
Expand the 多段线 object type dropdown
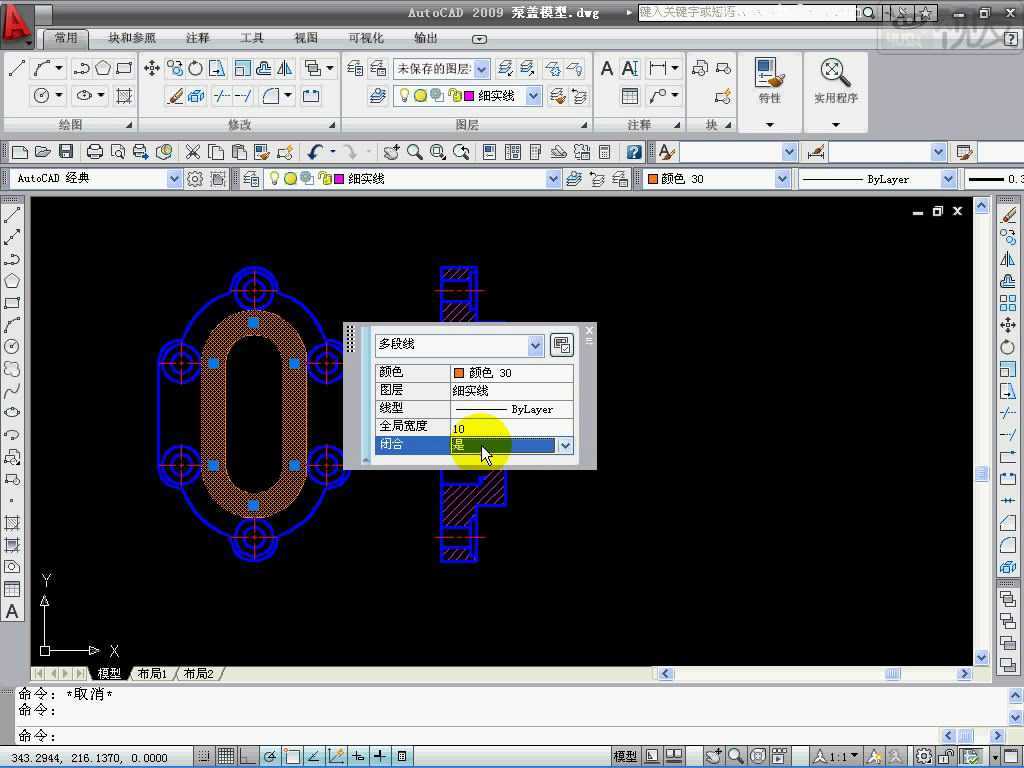(x=535, y=345)
